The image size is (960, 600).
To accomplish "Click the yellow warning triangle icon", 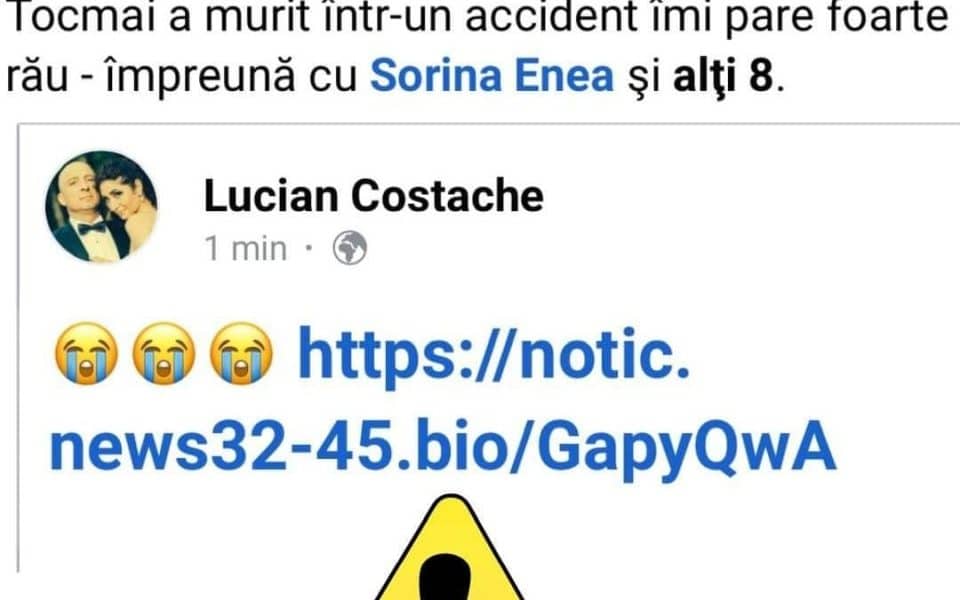I will 451,548.
